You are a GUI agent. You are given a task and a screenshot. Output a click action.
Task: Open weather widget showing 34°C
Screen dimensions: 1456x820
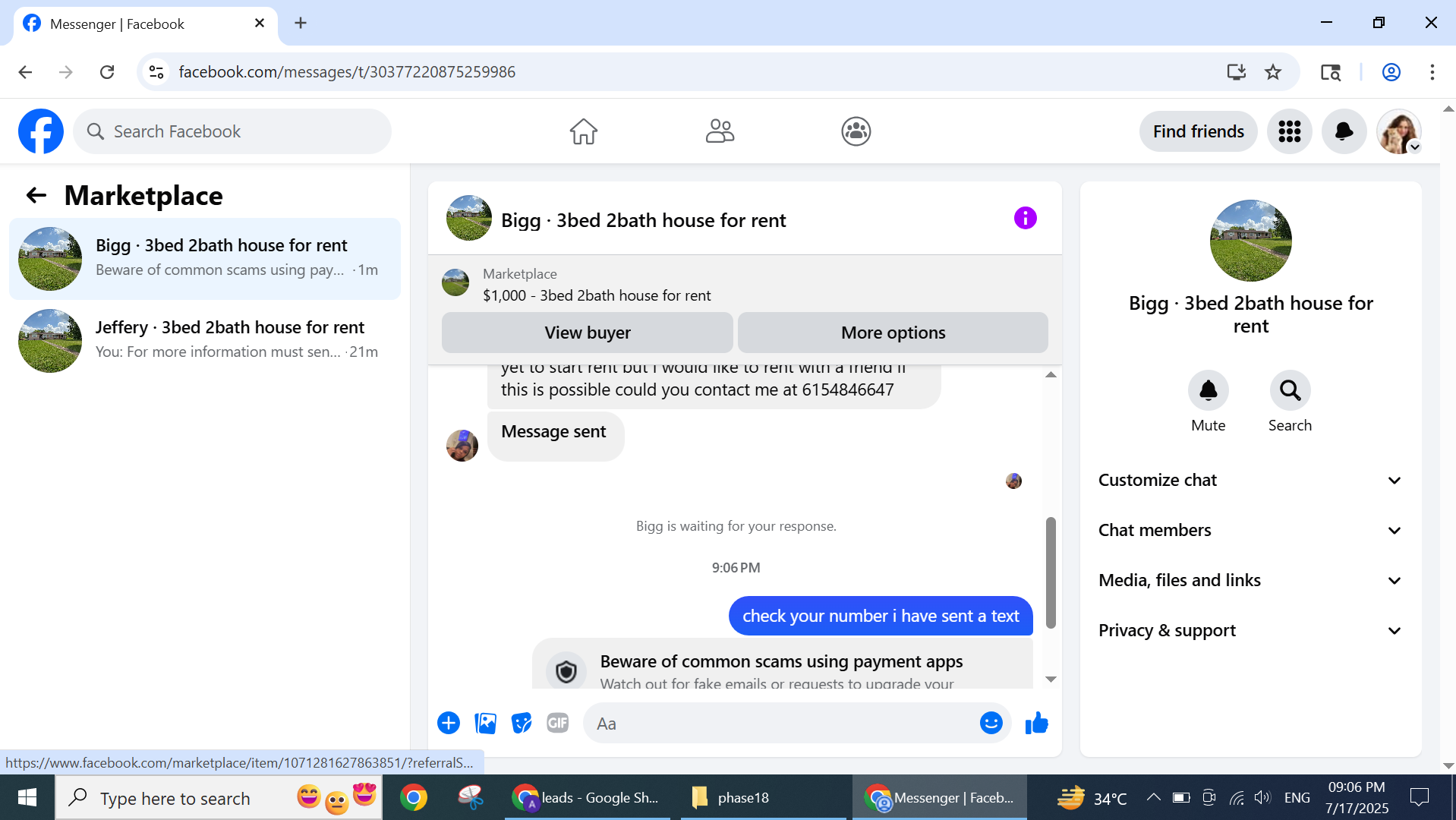(x=1092, y=797)
